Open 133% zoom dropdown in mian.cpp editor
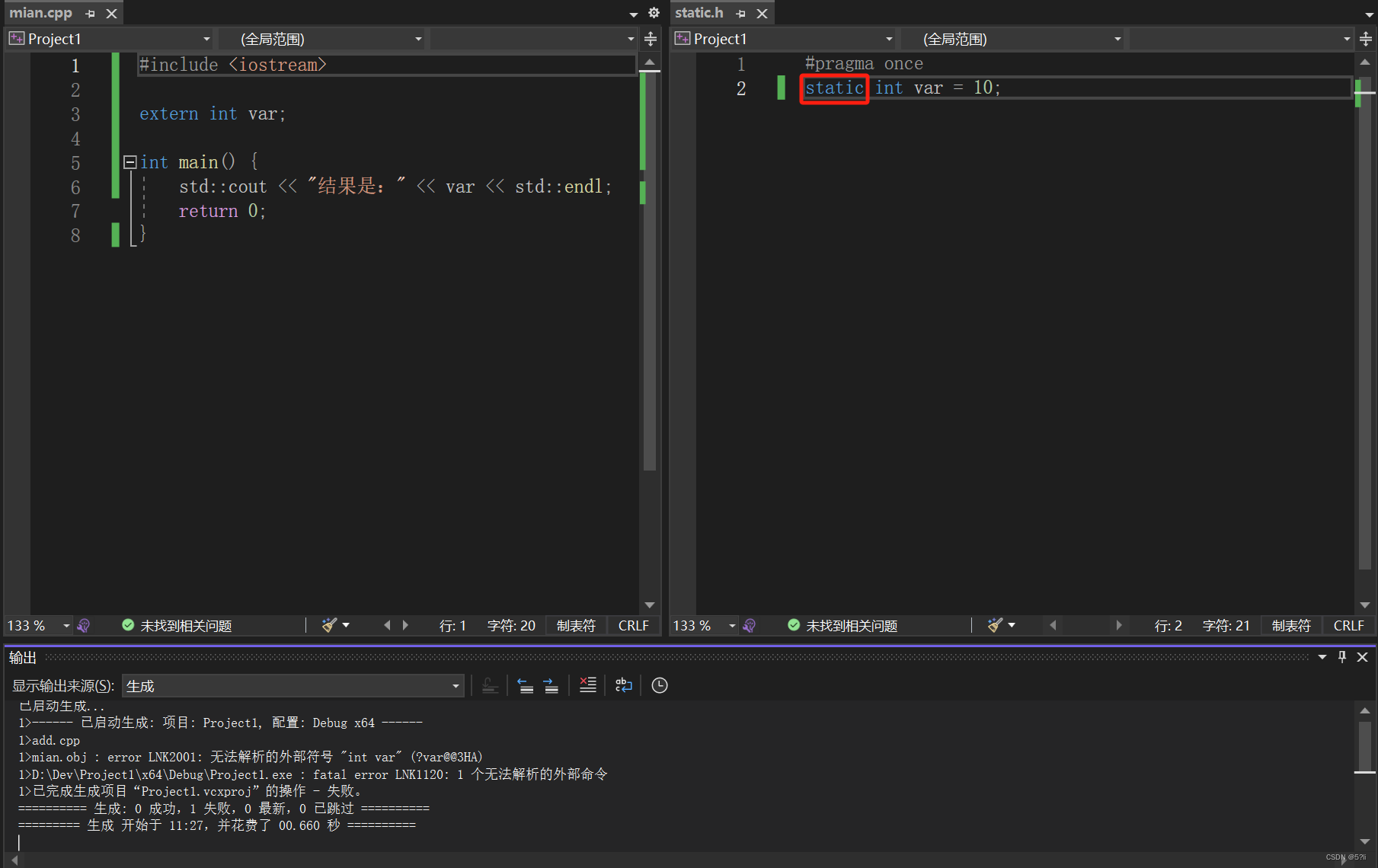The width and height of the screenshot is (1378, 868). coord(66,626)
